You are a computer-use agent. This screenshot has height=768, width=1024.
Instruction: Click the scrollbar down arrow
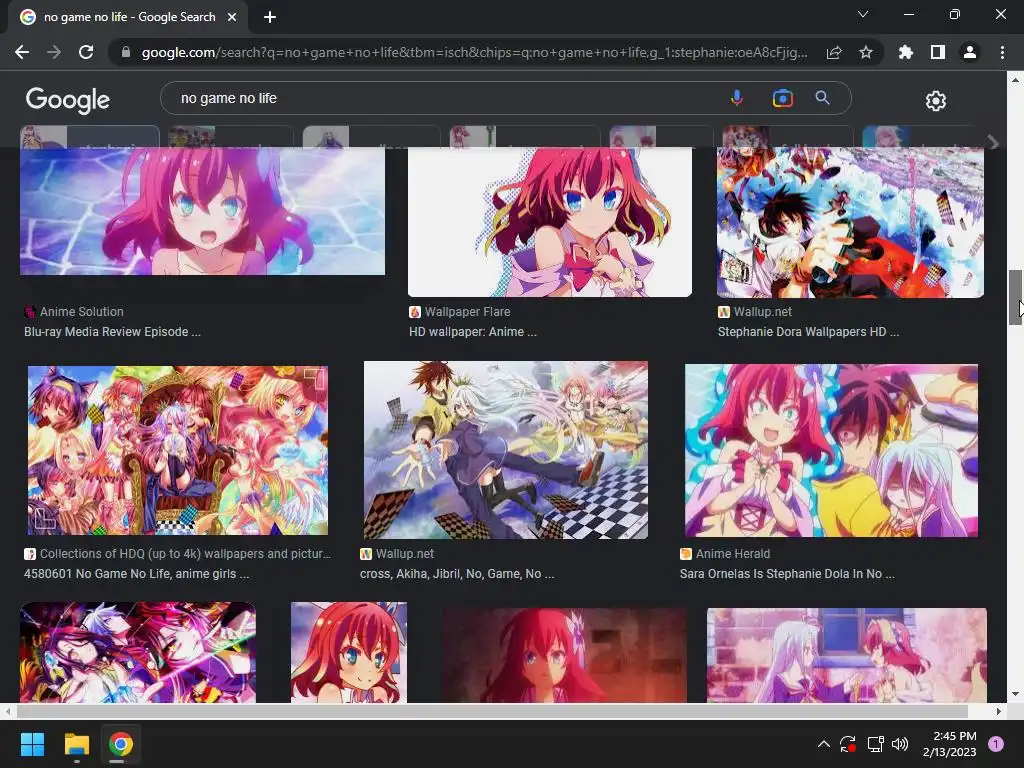[1015, 694]
